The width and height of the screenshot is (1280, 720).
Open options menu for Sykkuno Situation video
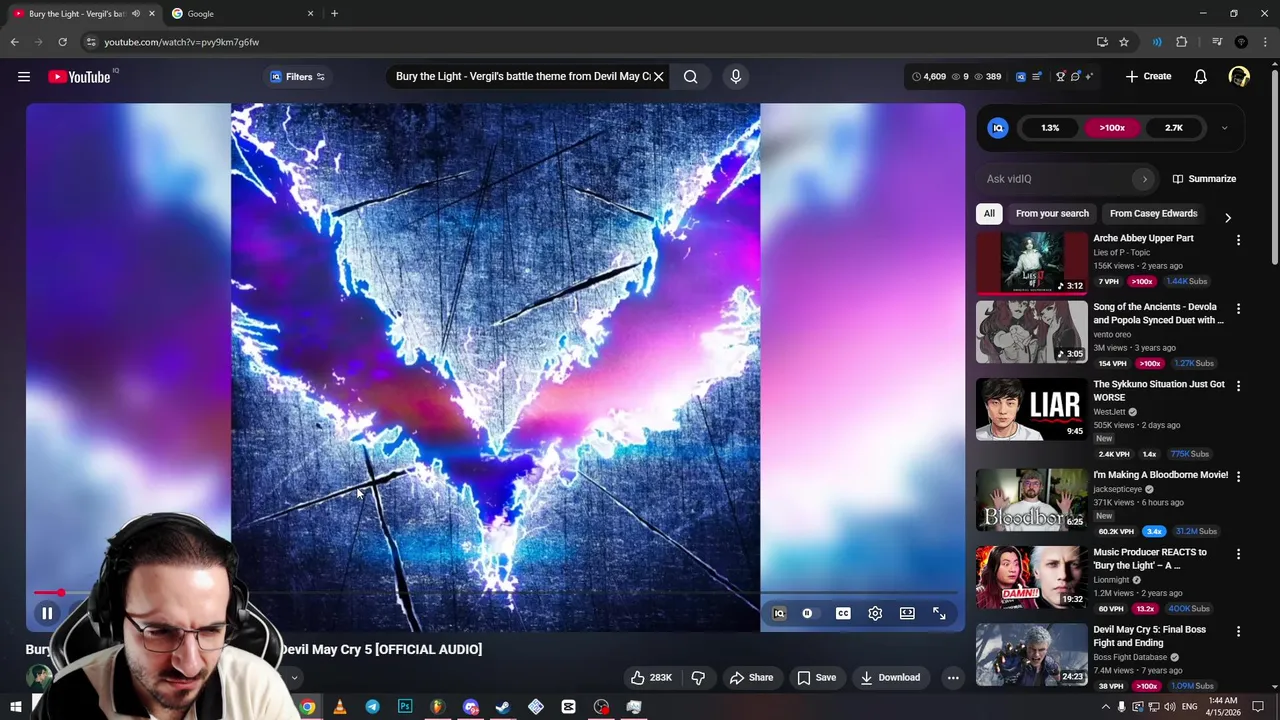1238,386
